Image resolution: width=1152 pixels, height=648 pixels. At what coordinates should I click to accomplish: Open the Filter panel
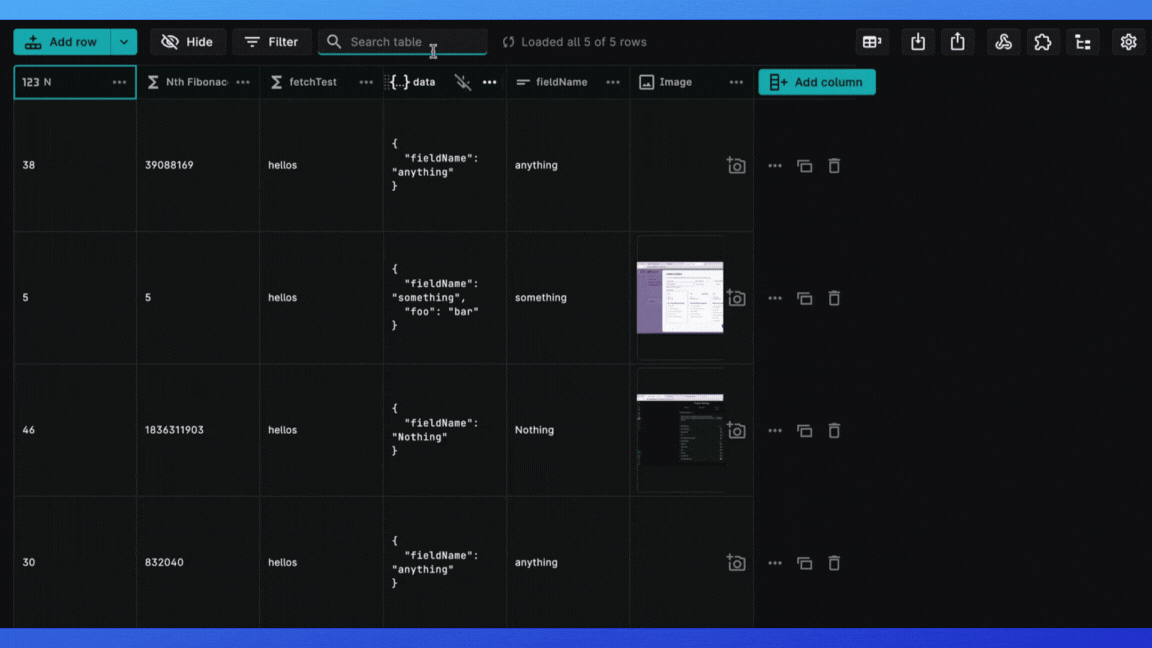(272, 42)
